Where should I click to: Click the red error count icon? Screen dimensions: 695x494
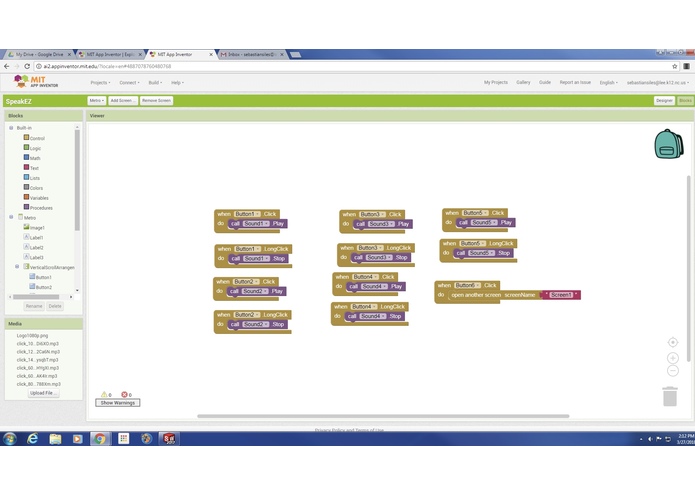click(124, 394)
